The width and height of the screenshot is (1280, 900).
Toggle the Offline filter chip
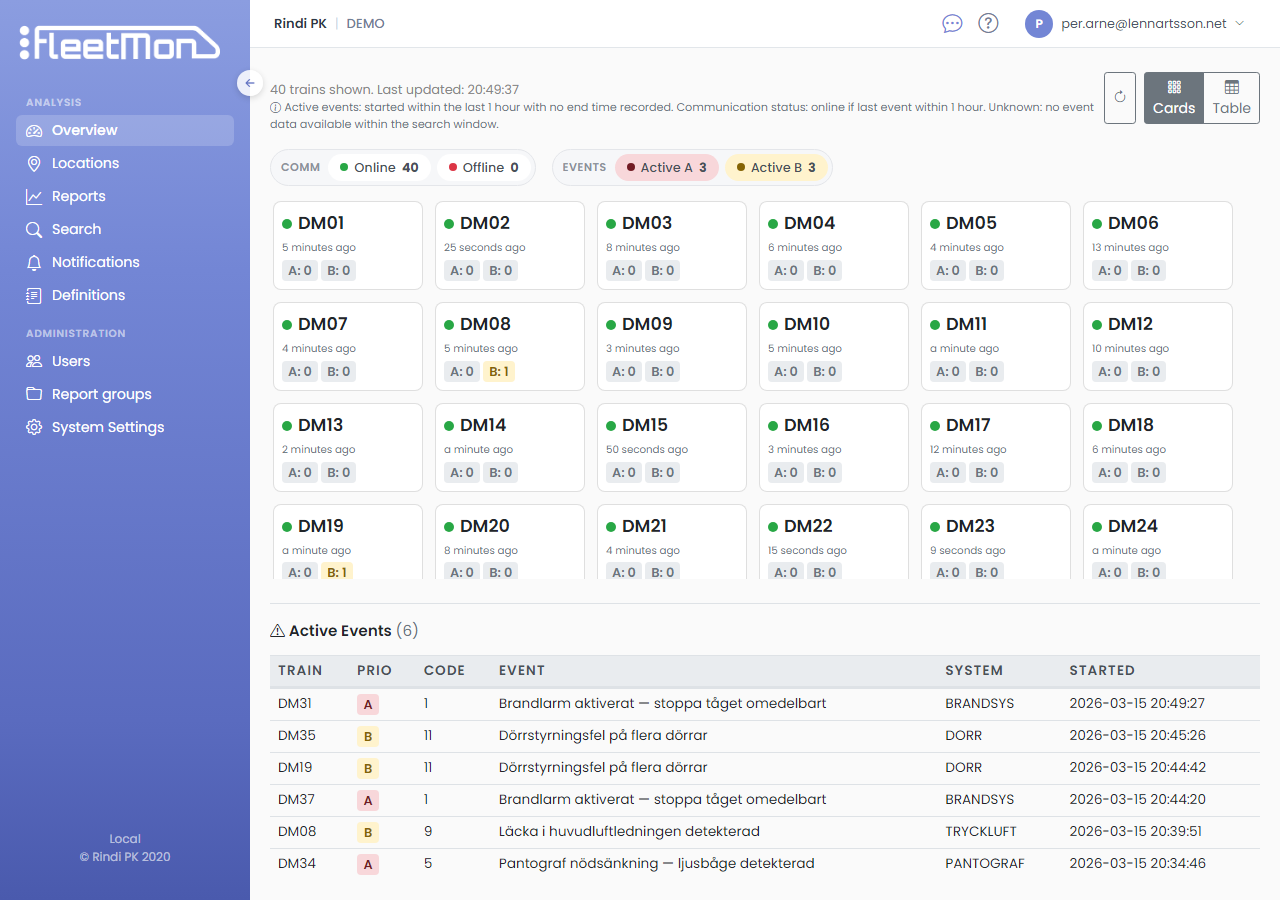click(484, 167)
